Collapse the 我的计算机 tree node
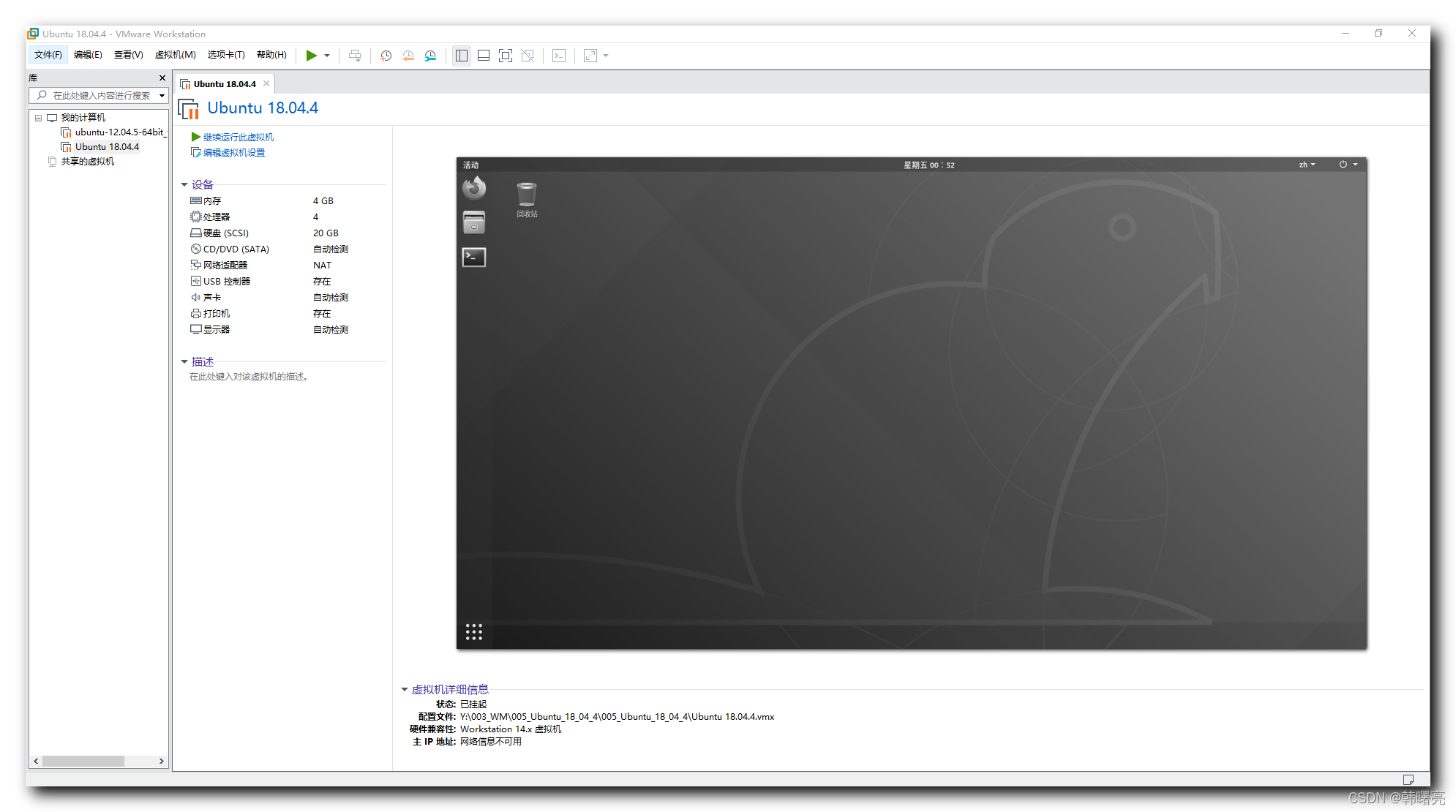This screenshot has width=1456, height=812. 39,118
